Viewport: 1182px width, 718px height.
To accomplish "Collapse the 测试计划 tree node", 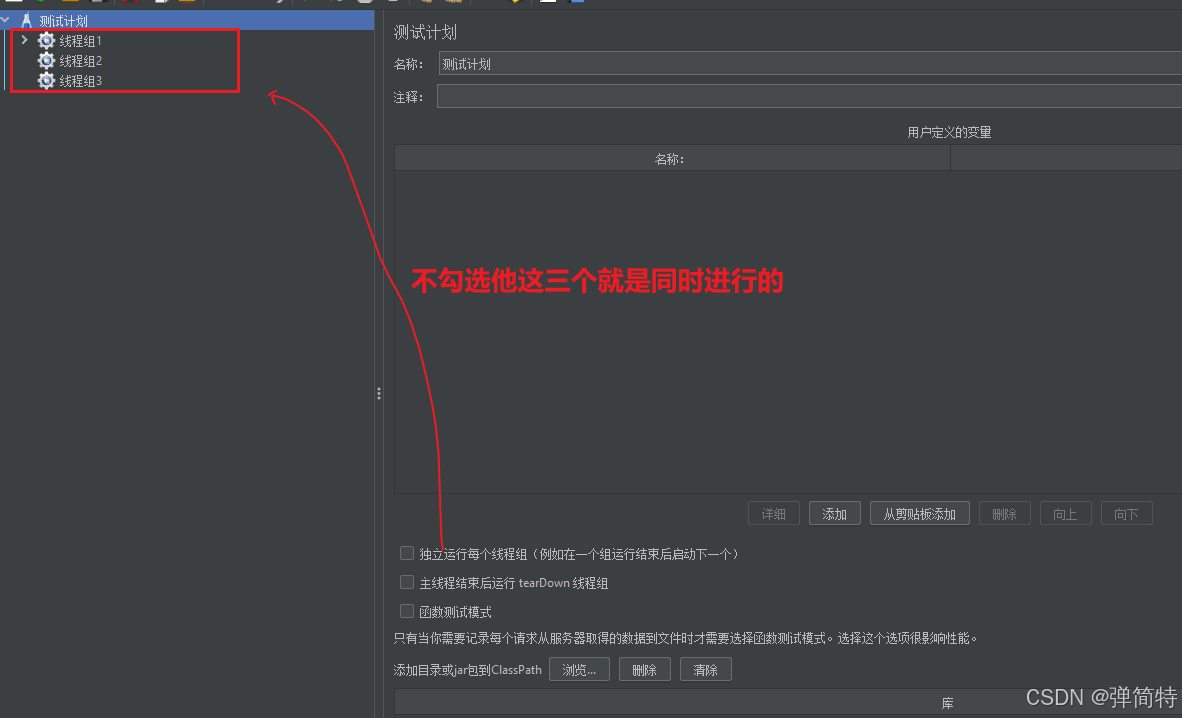I will coord(6,19).
